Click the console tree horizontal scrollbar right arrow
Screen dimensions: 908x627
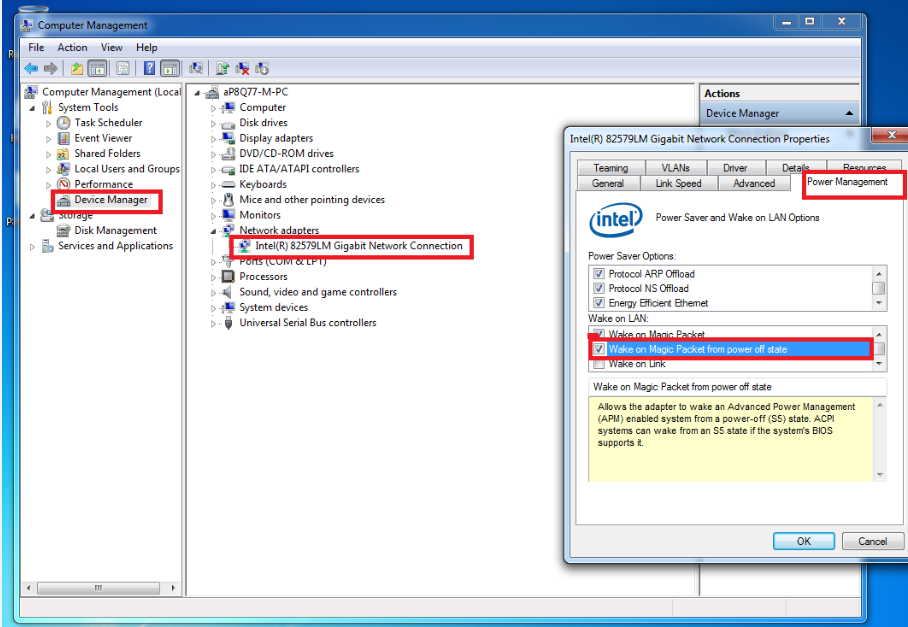tap(173, 588)
